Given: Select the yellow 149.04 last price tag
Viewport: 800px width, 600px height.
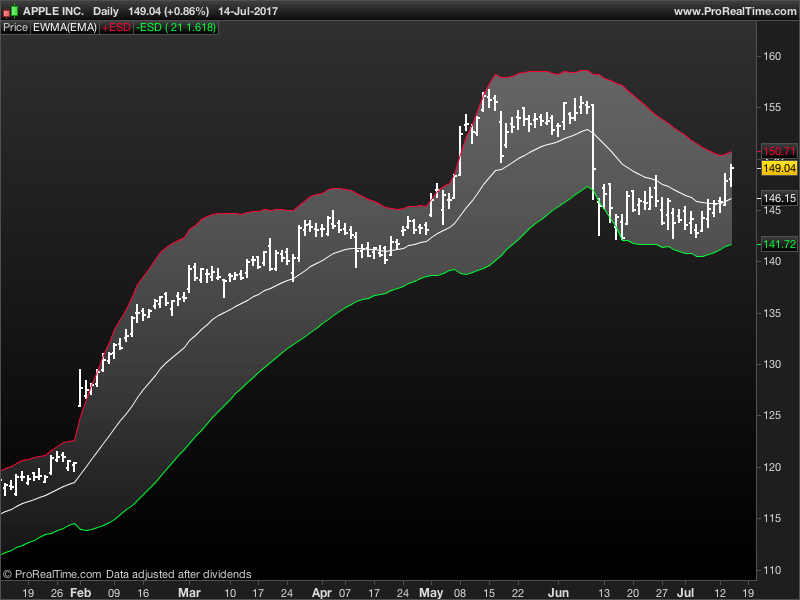Looking at the screenshot, I should (779, 168).
